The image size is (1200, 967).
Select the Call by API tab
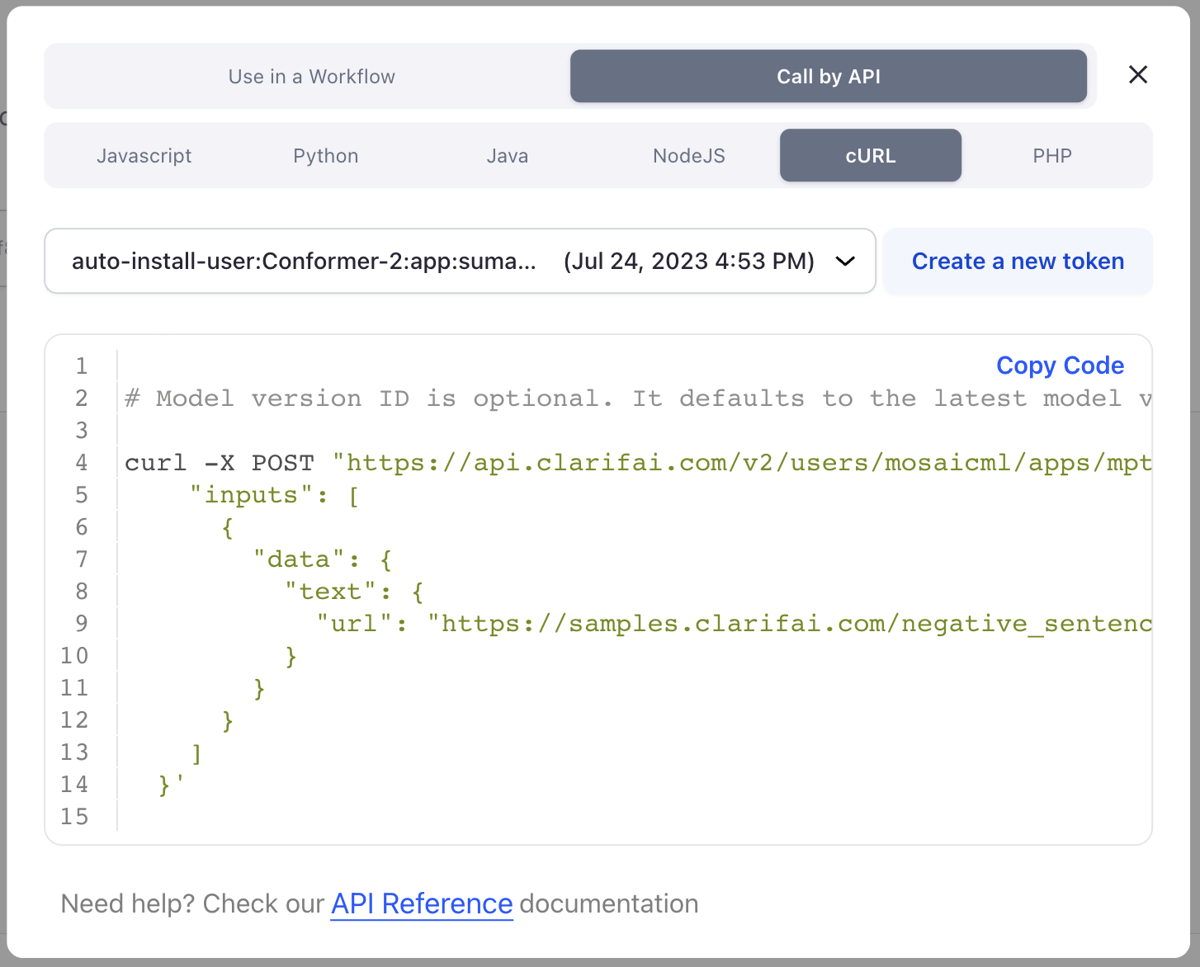pyautogui.click(x=828, y=75)
